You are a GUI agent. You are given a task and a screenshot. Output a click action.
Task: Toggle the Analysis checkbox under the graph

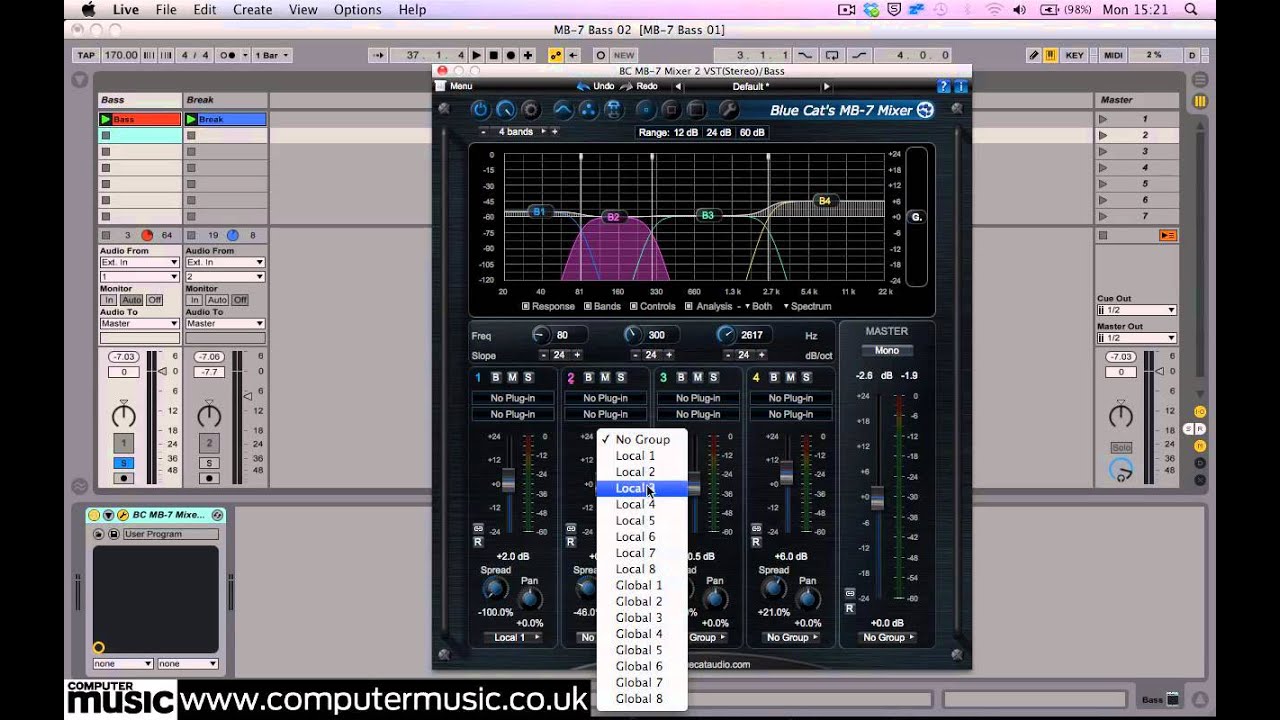pos(687,306)
